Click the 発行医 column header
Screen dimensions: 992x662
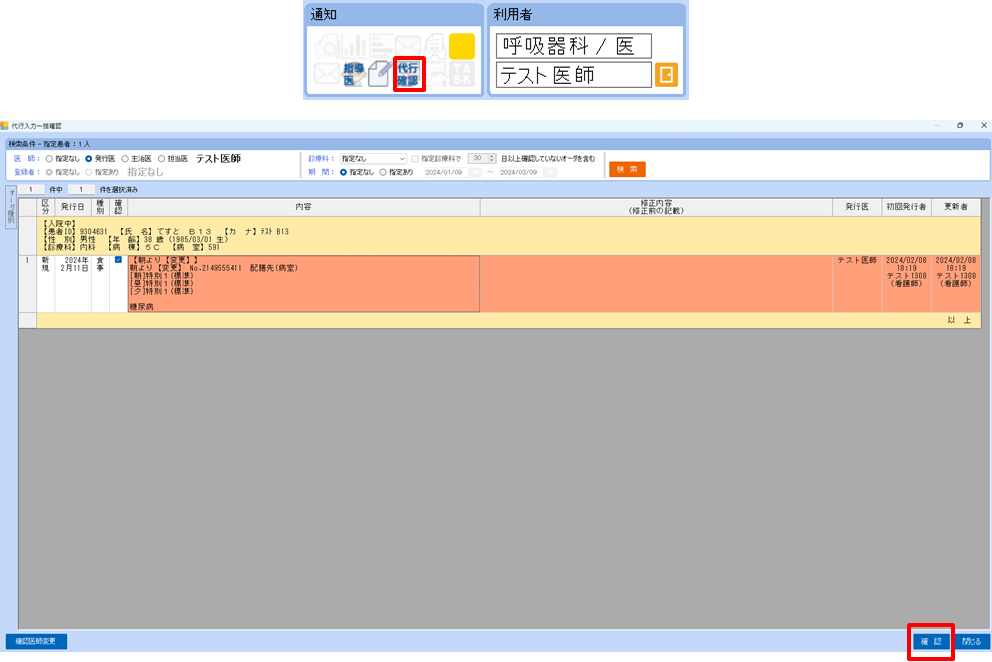pos(857,207)
